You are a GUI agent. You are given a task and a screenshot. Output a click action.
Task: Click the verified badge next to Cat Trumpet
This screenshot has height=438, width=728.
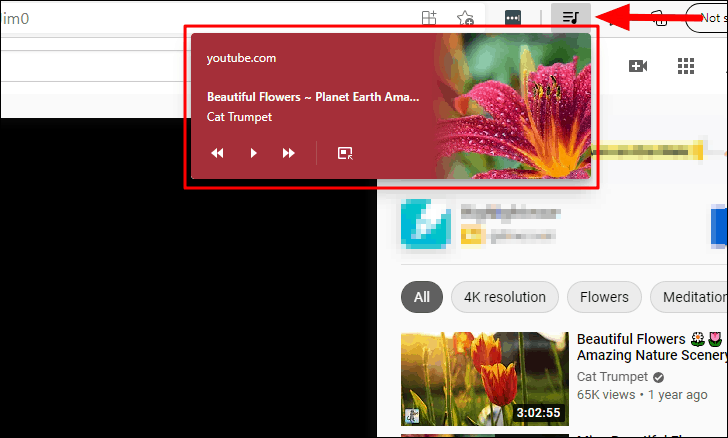tap(658, 377)
